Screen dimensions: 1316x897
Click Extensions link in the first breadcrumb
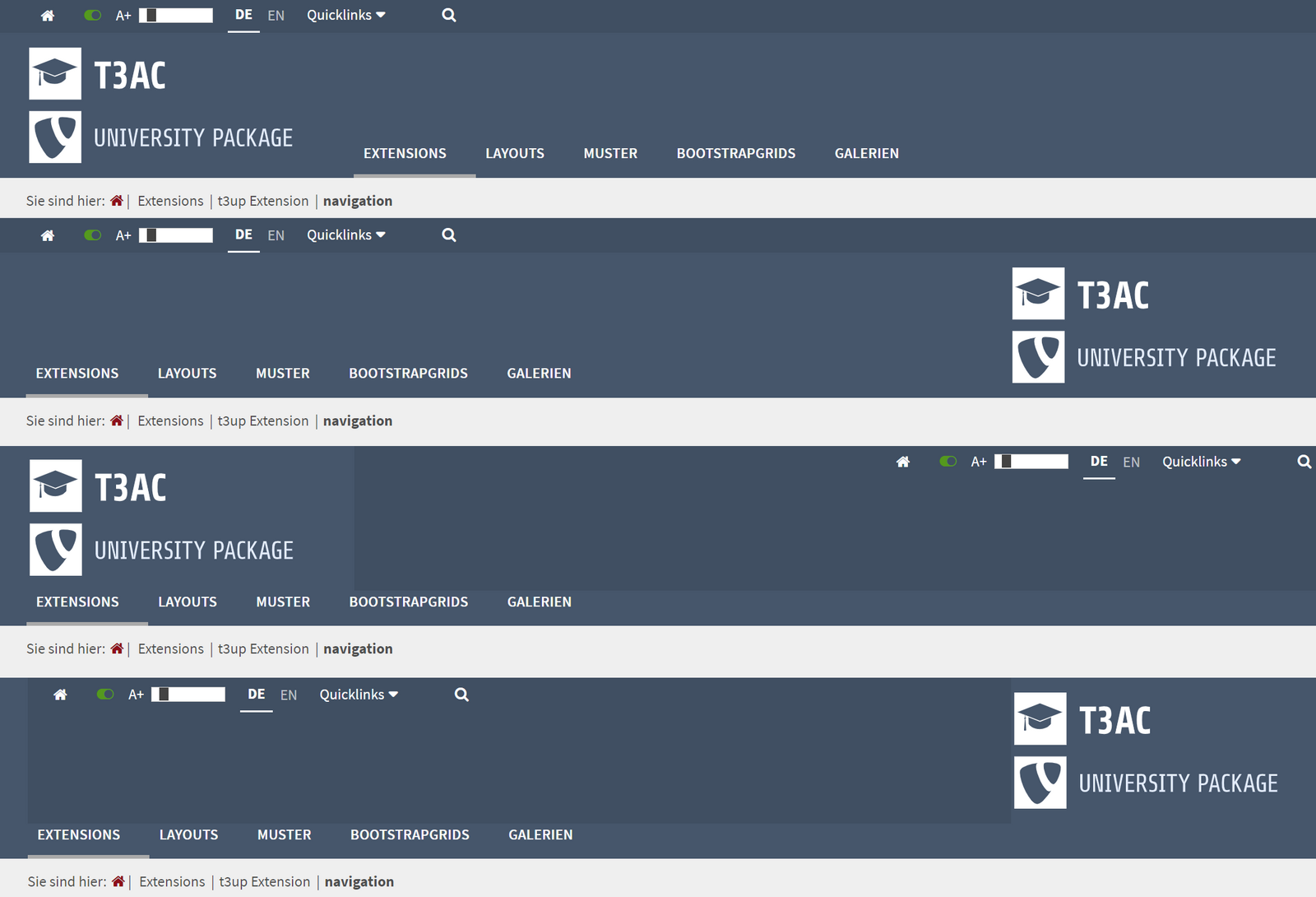point(170,201)
